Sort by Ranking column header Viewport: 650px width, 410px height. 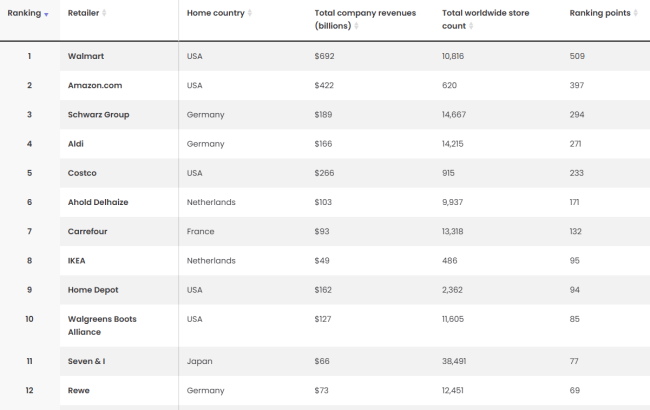click(x=24, y=13)
